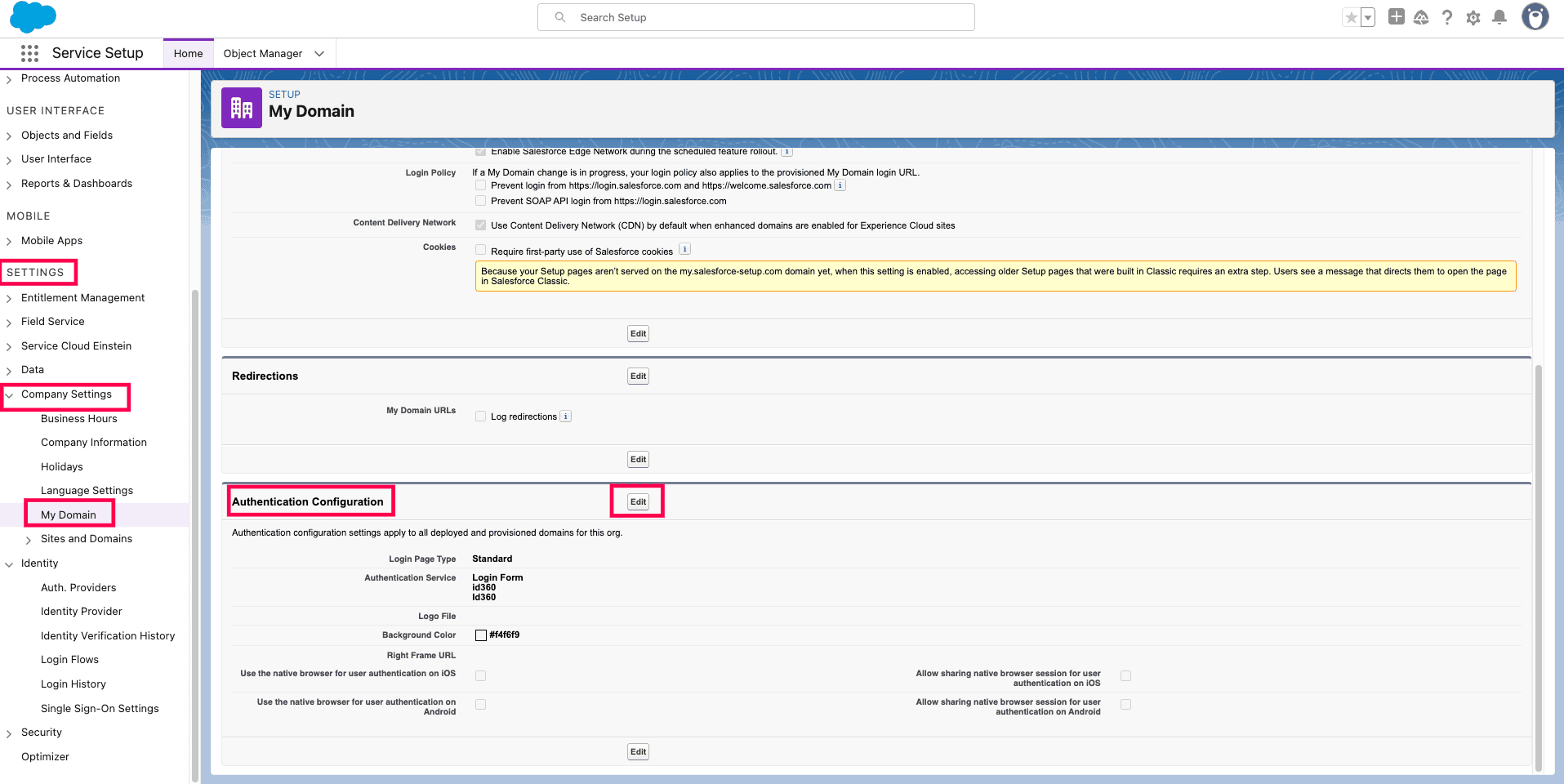
Task: Select Identity Verification History menu item
Action: 108,635
